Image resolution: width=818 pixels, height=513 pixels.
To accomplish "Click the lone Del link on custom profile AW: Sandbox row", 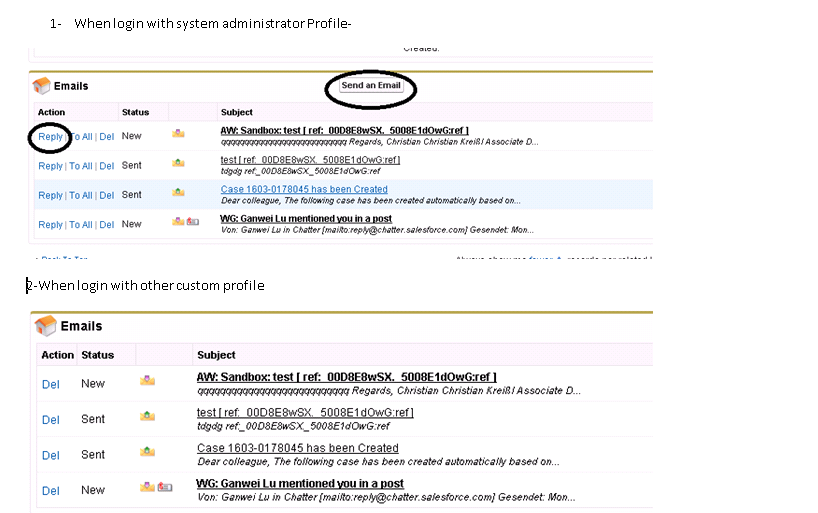I will [x=51, y=384].
